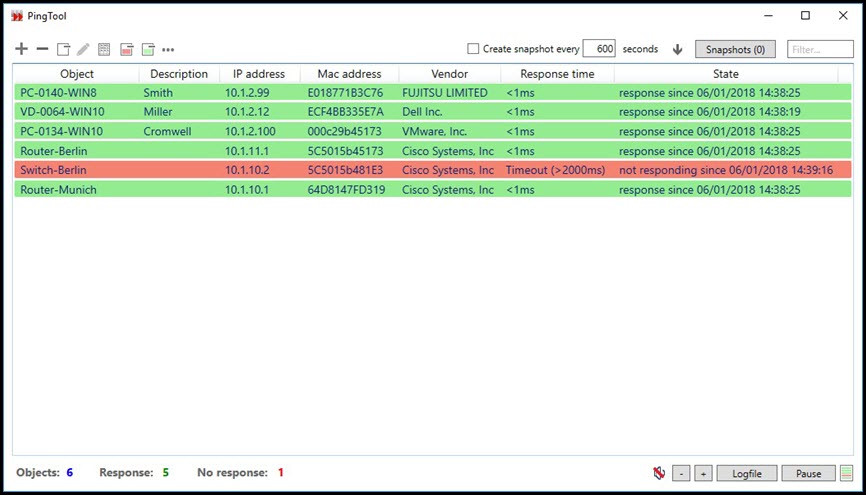Click IP address 10.1.10.2
The width and height of the screenshot is (866, 495).
[x=247, y=170]
